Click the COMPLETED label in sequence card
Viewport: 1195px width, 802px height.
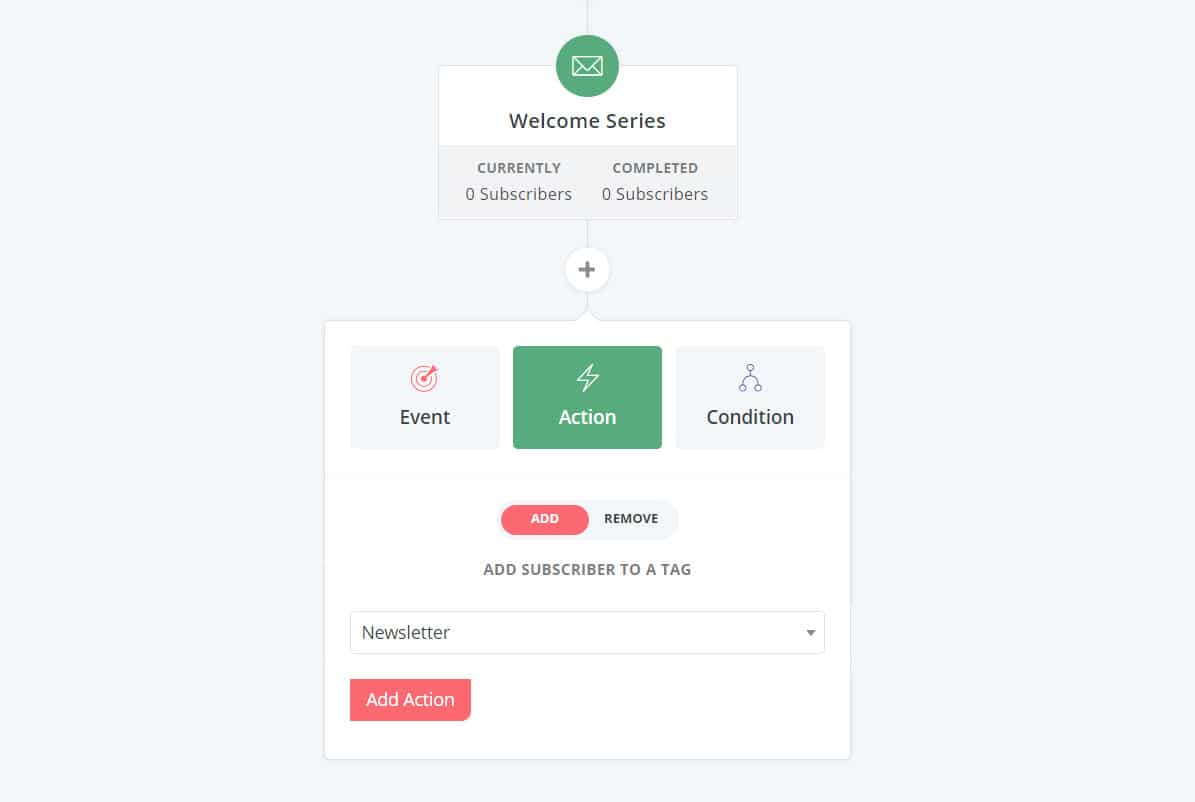pos(655,168)
